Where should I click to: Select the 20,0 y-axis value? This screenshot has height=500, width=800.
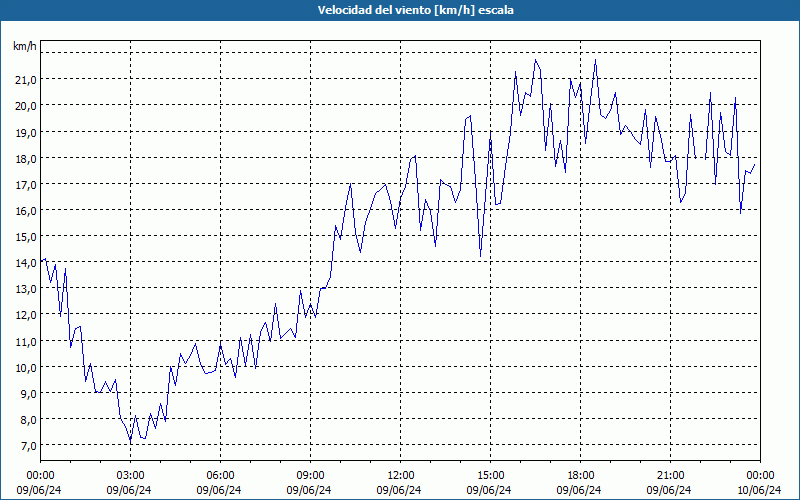pos(27,106)
